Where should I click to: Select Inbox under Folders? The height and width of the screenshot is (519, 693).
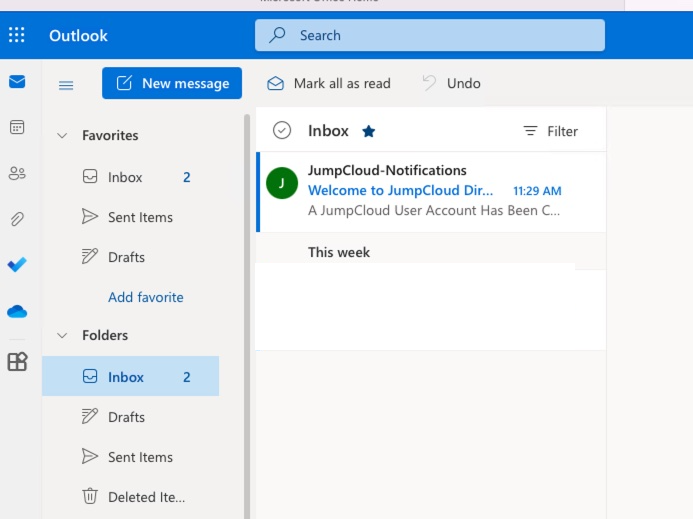pos(131,376)
